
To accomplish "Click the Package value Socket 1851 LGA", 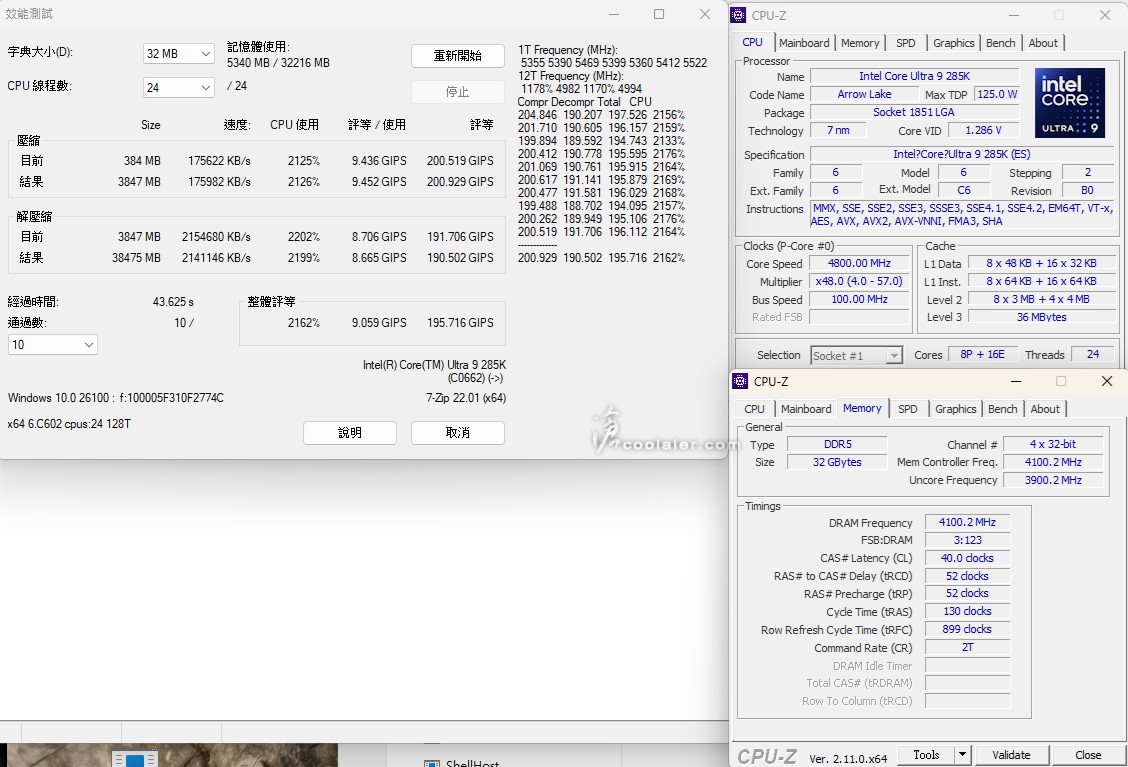I will click(x=914, y=112).
